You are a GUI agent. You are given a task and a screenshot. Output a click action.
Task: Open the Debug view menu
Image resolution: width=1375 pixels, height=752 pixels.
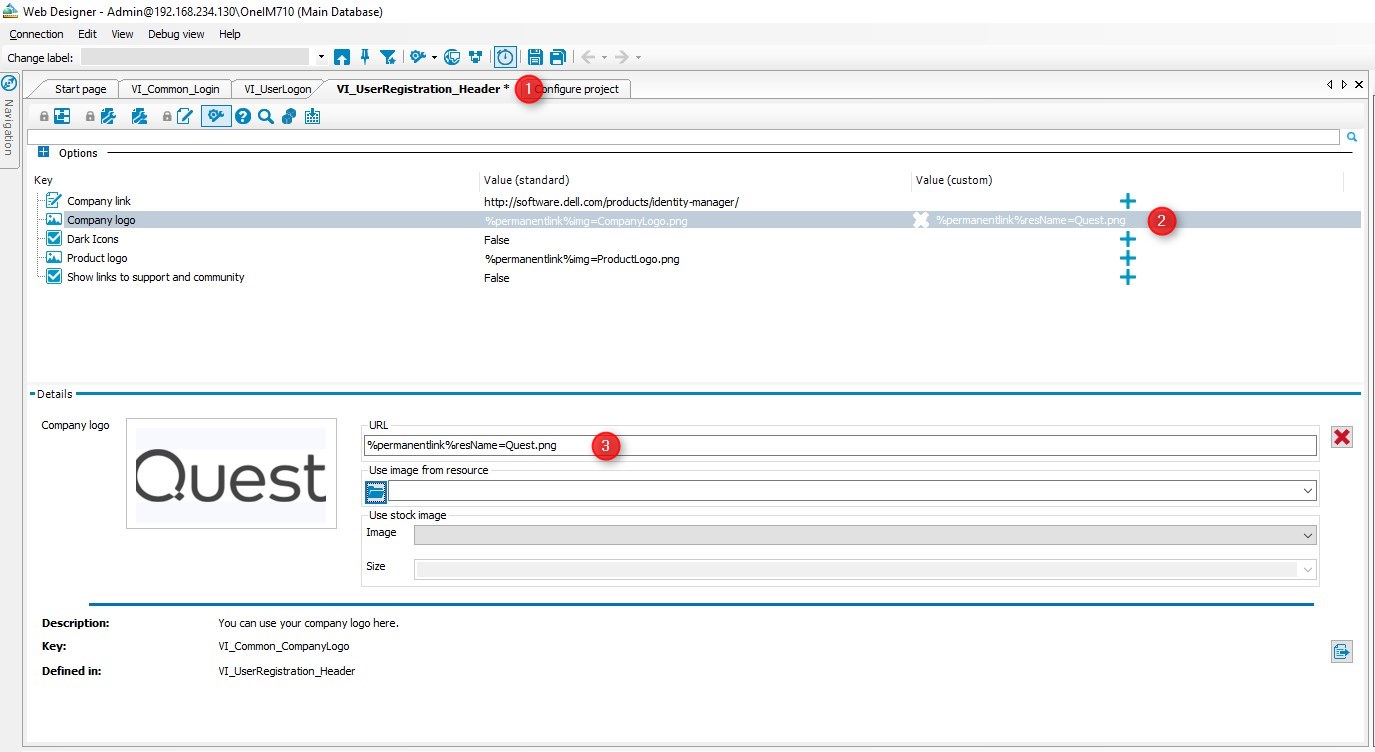[x=176, y=34]
